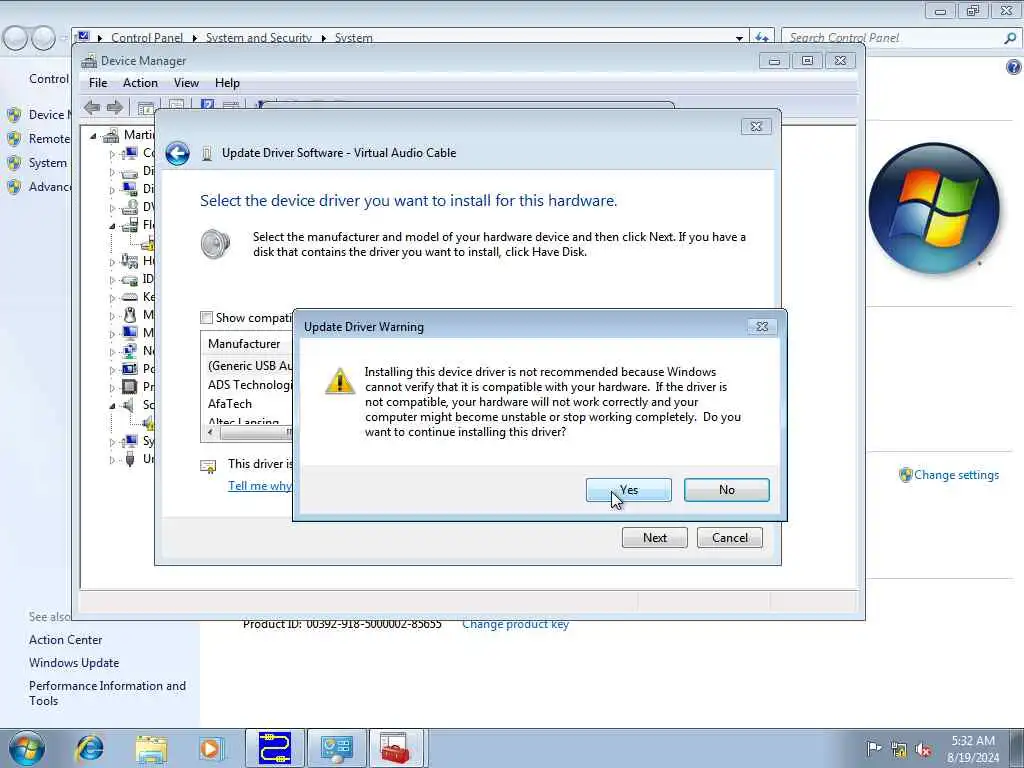Screen dimensions: 1024x768
Task: Click the search magnifier icon
Action: (x=1010, y=38)
